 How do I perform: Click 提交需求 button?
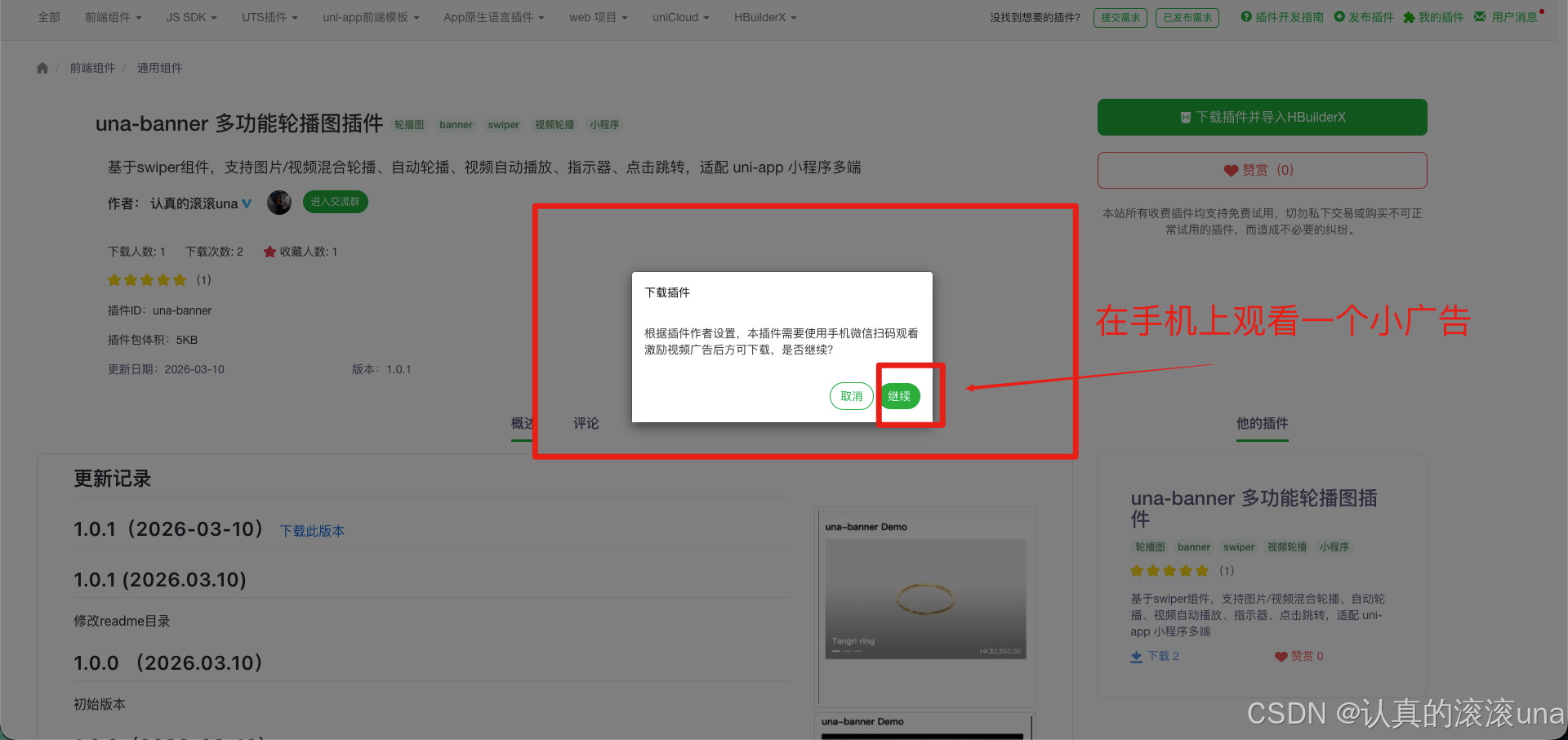pyautogui.click(x=1120, y=17)
